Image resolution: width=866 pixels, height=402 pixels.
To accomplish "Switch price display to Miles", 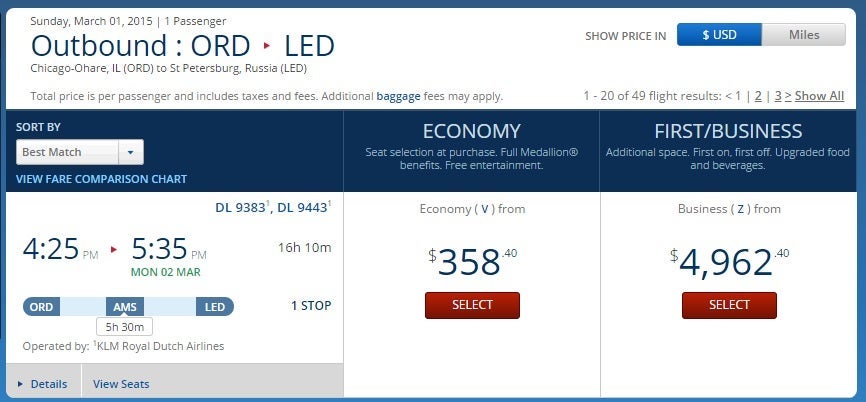I will [802, 35].
